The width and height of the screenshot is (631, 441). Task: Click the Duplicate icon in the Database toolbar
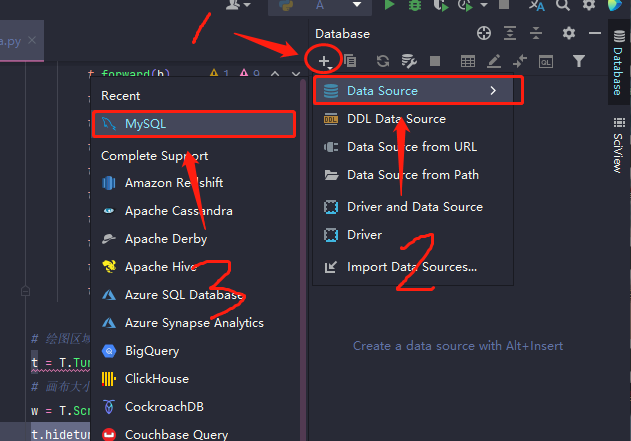click(x=350, y=62)
